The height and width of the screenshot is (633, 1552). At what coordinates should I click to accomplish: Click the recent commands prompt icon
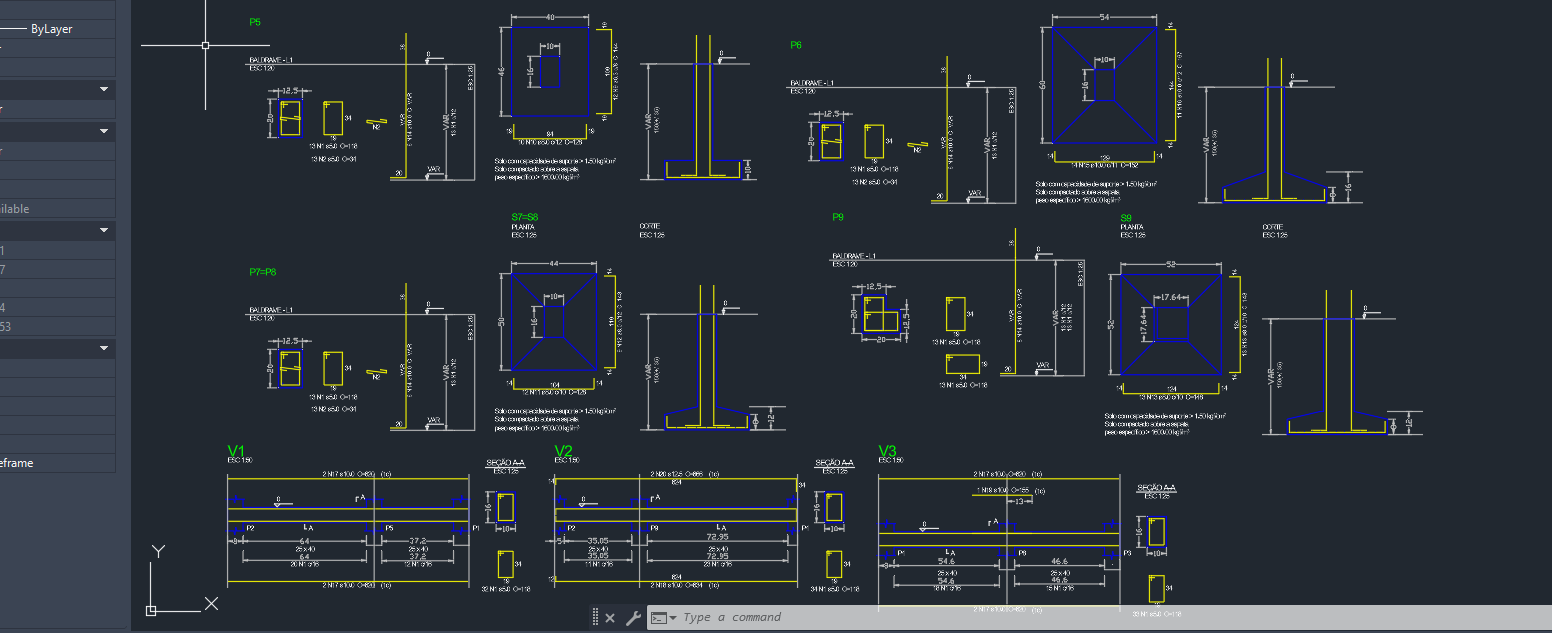tap(661, 618)
